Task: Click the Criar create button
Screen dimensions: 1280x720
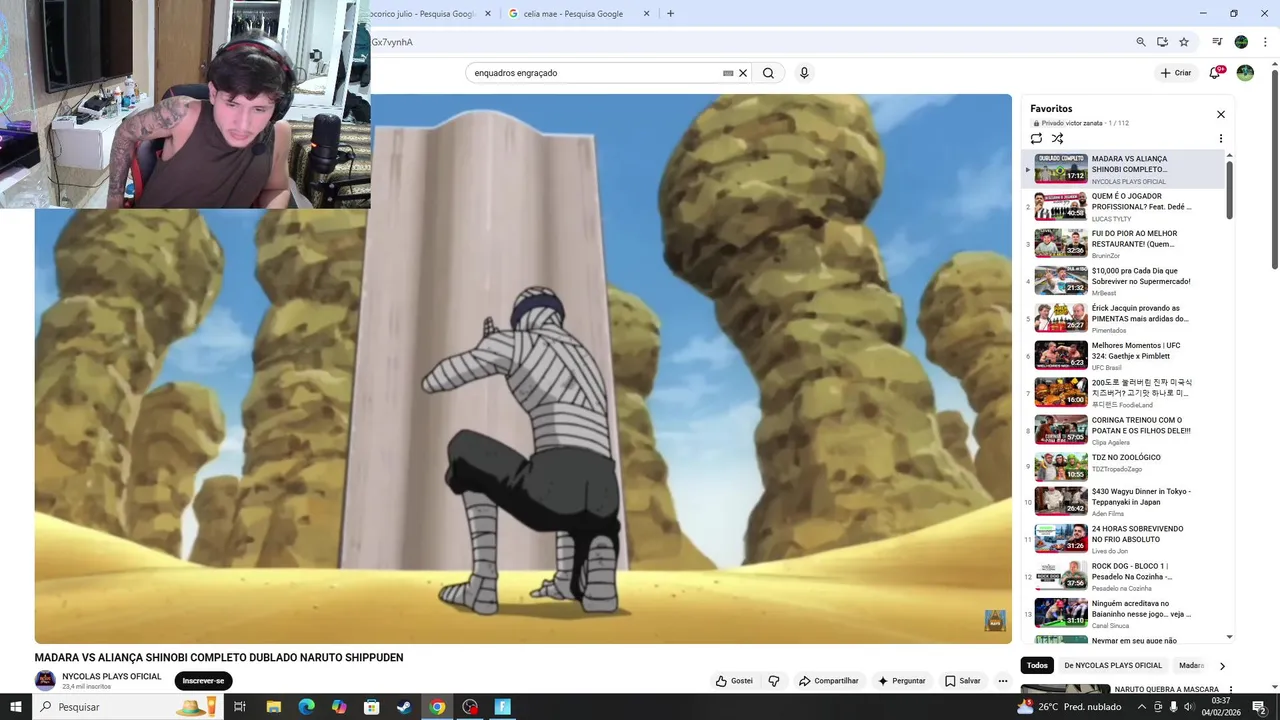Action: tap(1176, 73)
